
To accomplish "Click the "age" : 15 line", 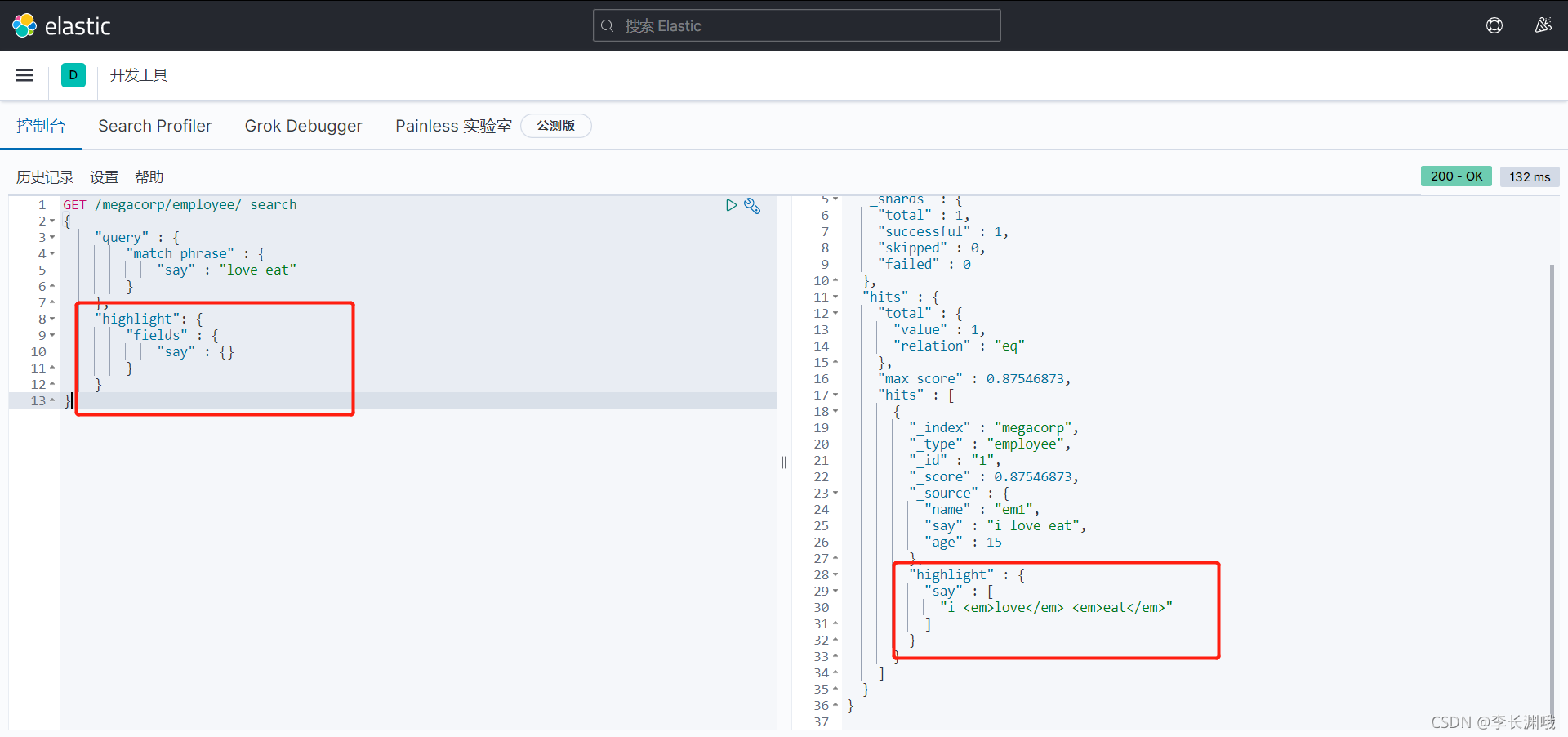I will click(x=963, y=543).
